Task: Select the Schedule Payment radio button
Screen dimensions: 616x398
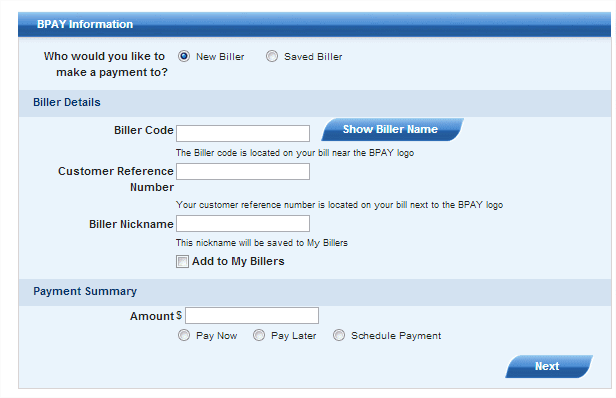Action: pos(339,335)
